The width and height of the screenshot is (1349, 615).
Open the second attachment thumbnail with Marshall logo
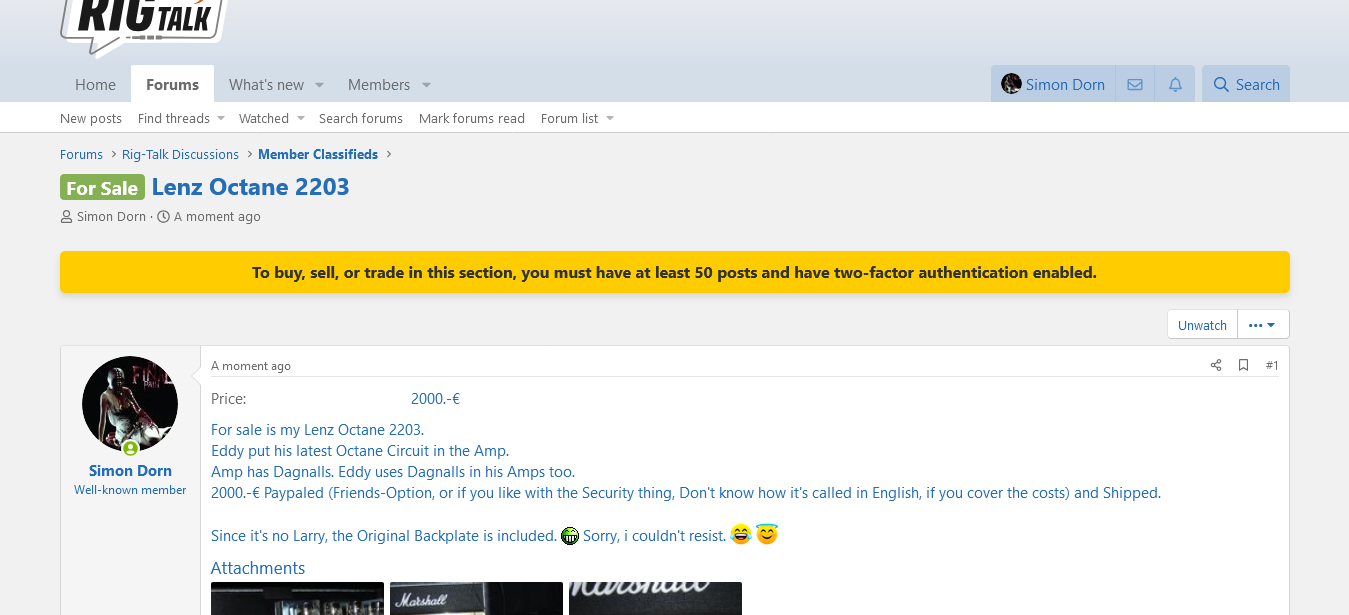[476, 598]
